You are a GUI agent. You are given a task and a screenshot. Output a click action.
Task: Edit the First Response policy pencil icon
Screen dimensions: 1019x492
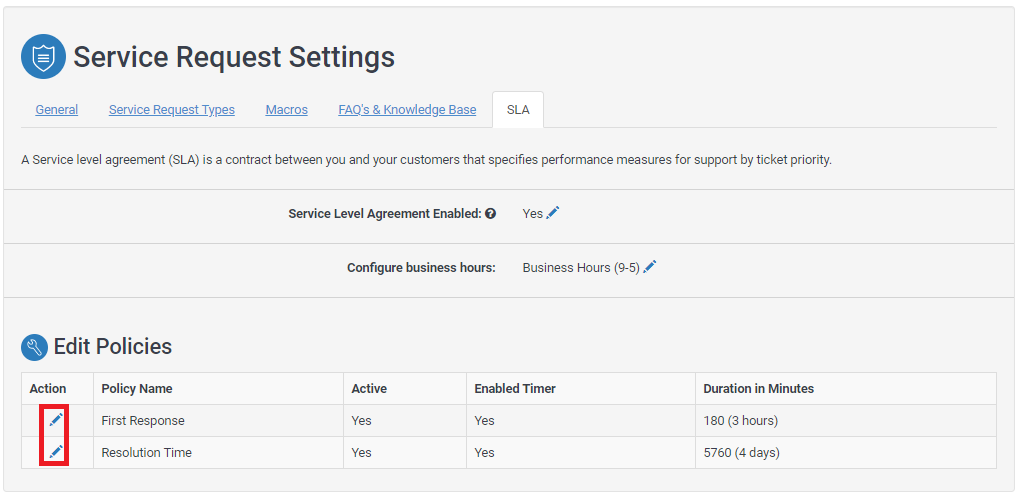[x=56, y=420]
